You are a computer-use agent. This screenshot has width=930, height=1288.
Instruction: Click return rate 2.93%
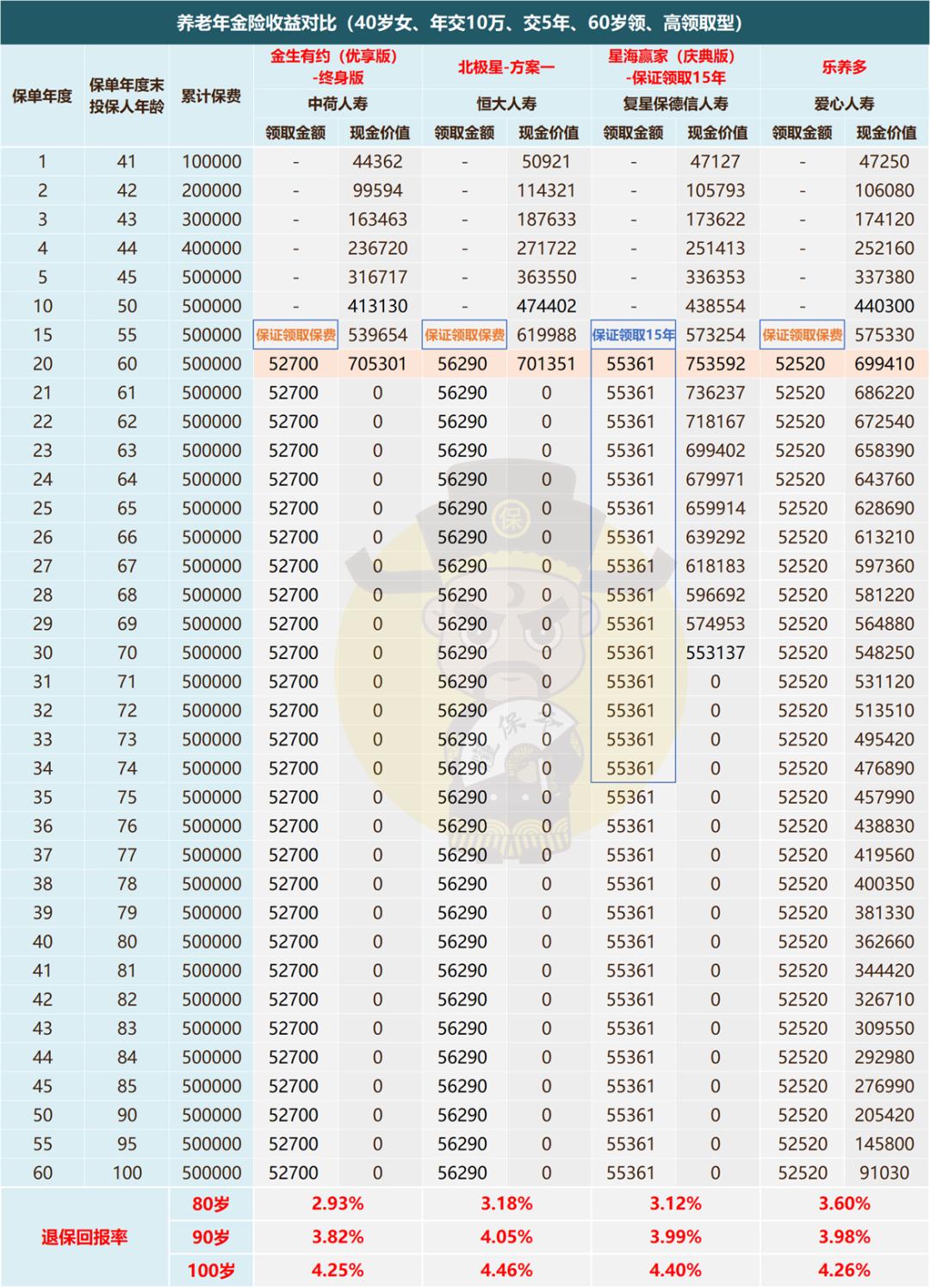click(338, 1204)
